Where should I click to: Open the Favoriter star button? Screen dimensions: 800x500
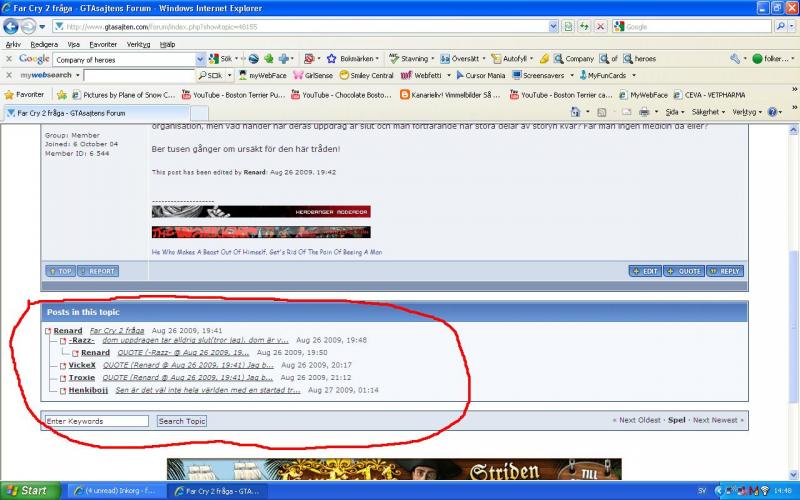tap(25, 95)
